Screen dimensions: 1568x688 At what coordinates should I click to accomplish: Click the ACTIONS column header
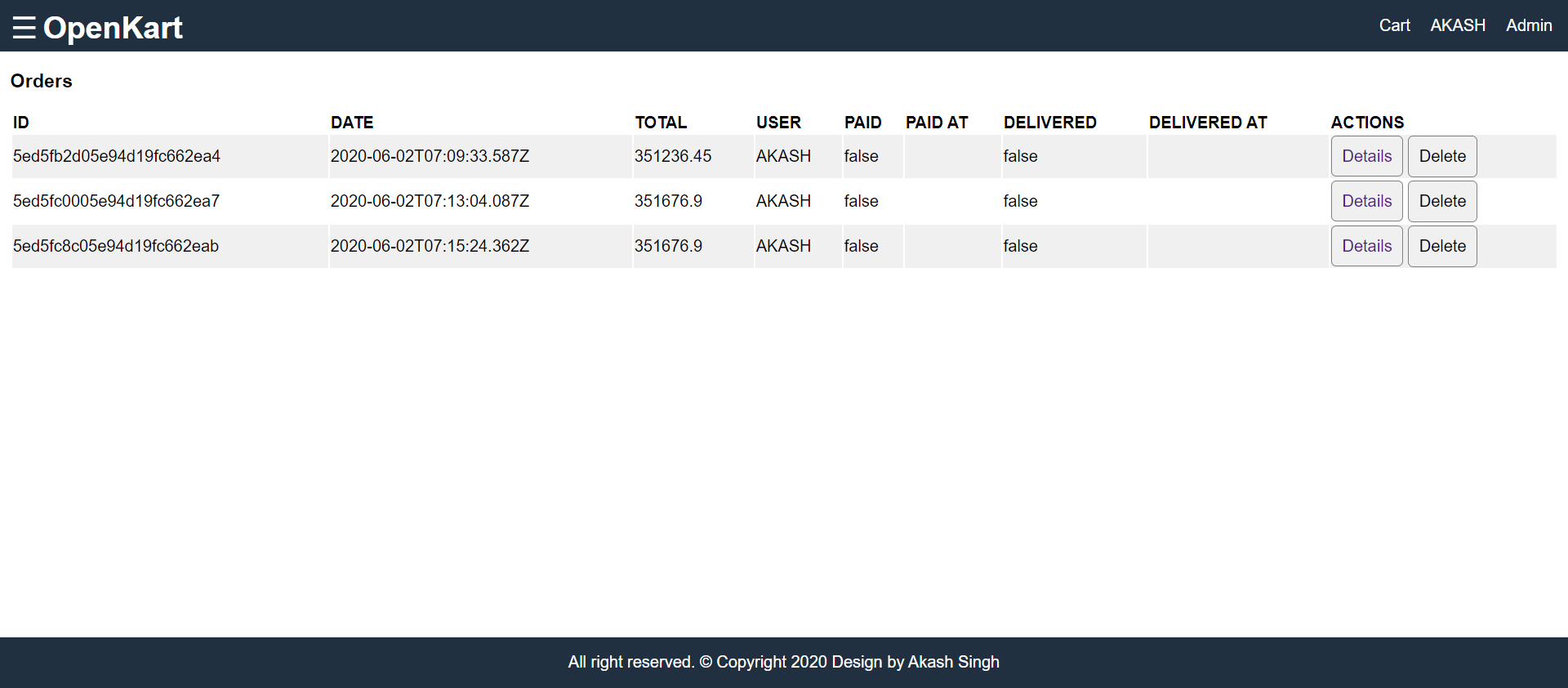pyautogui.click(x=1367, y=123)
